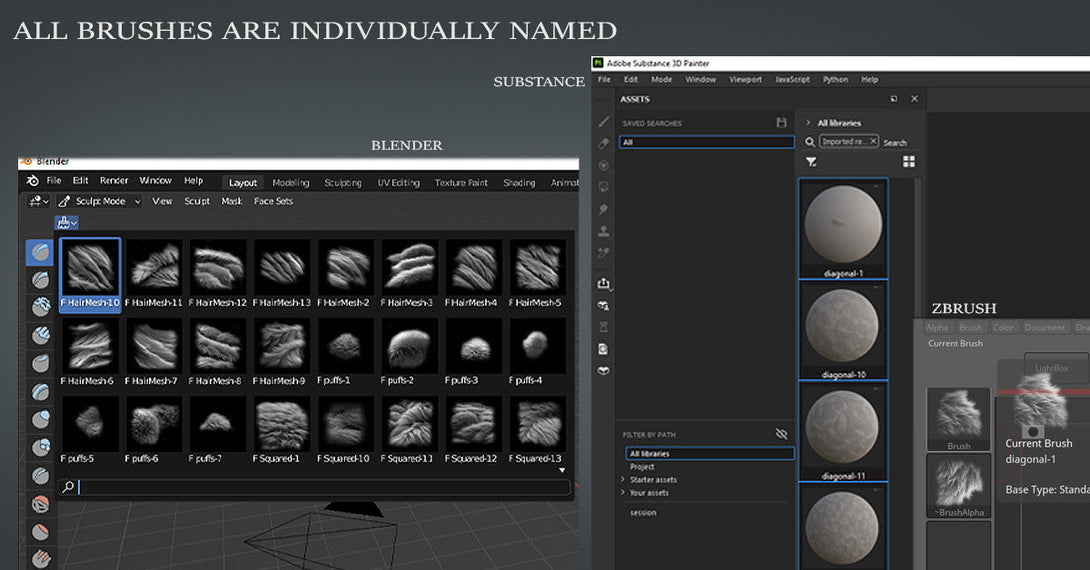This screenshot has height=570, width=1090.
Task: Click the down arrow below Blender brush grid
Action: pyautogui.click(x=562, y=471)
